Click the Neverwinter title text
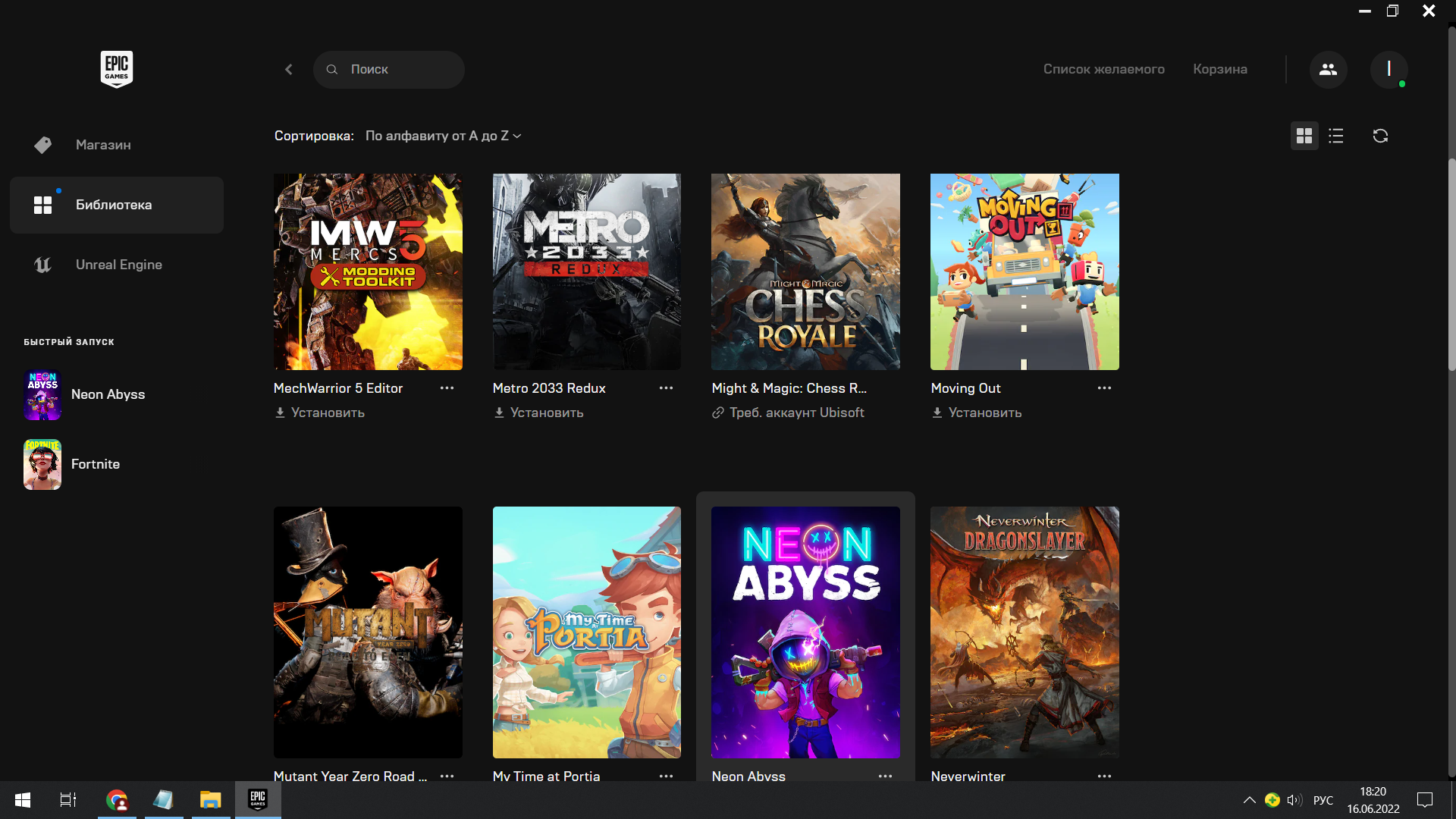The image size is (1456, 819). [x=968, y=776]
